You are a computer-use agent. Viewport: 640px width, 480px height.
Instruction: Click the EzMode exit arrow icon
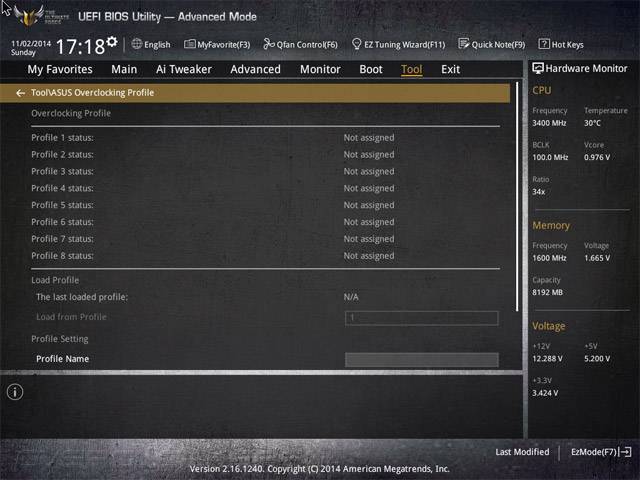(625, 452)
